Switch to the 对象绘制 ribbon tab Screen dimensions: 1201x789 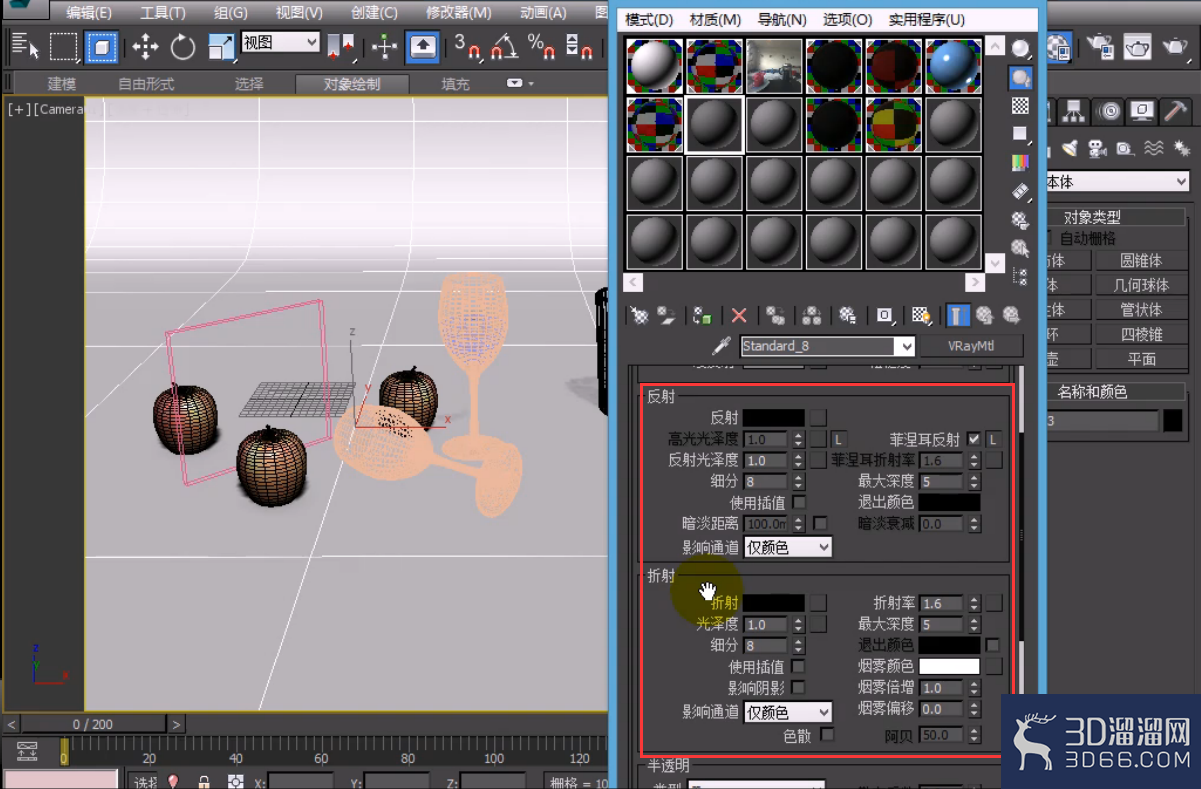[352, 84]
